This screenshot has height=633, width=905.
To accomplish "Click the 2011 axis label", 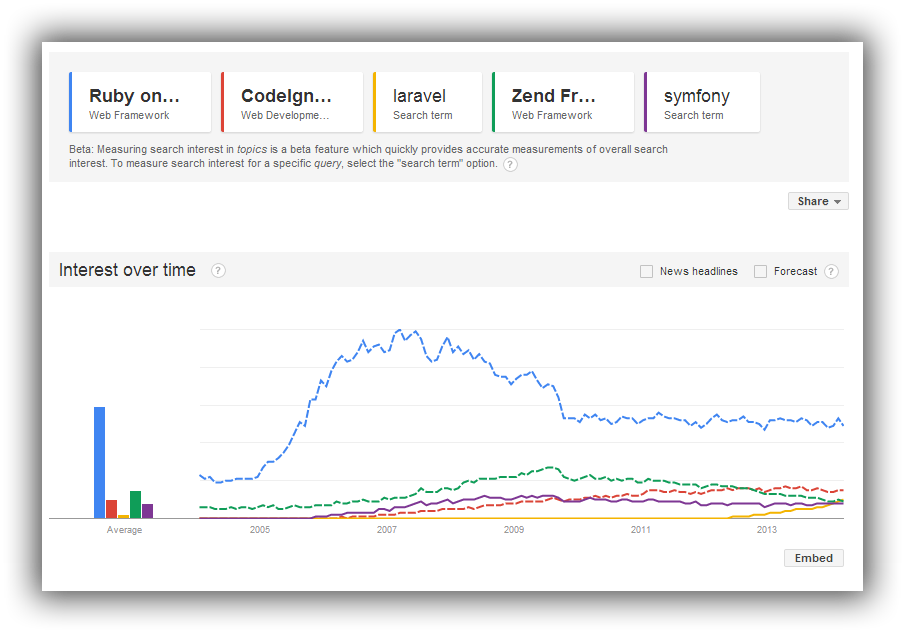I will pos(641,530).
